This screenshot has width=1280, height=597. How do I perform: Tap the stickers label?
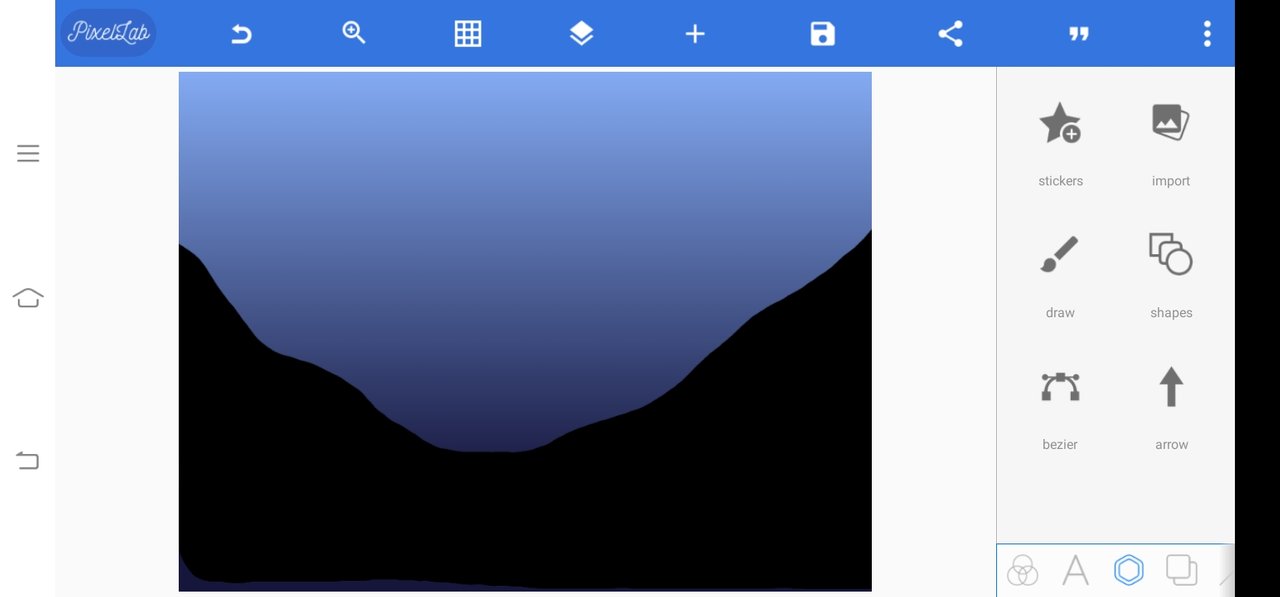click(x=1060, y=181)
